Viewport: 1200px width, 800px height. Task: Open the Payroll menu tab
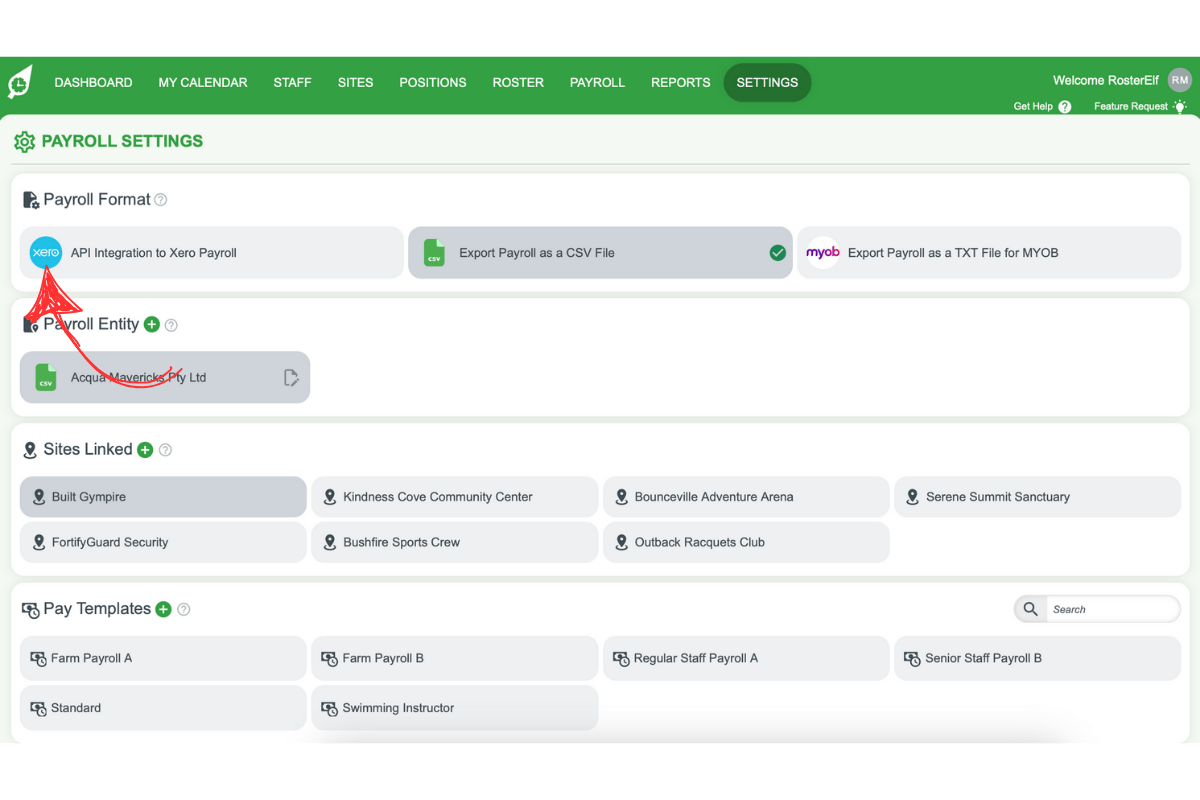(x=597, y=83)
